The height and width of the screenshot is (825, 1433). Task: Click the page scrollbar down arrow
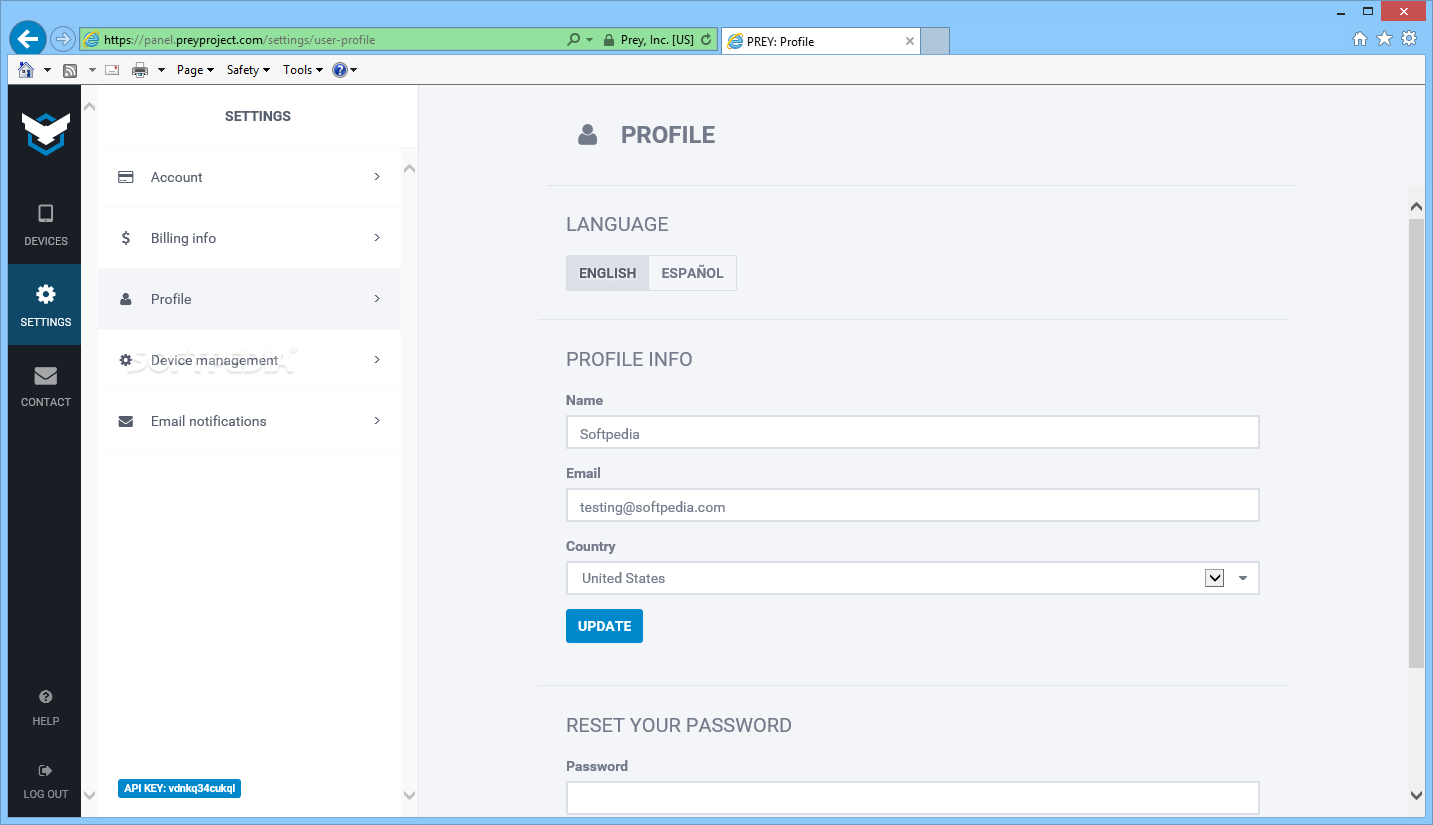click(x=1416, y=796)
